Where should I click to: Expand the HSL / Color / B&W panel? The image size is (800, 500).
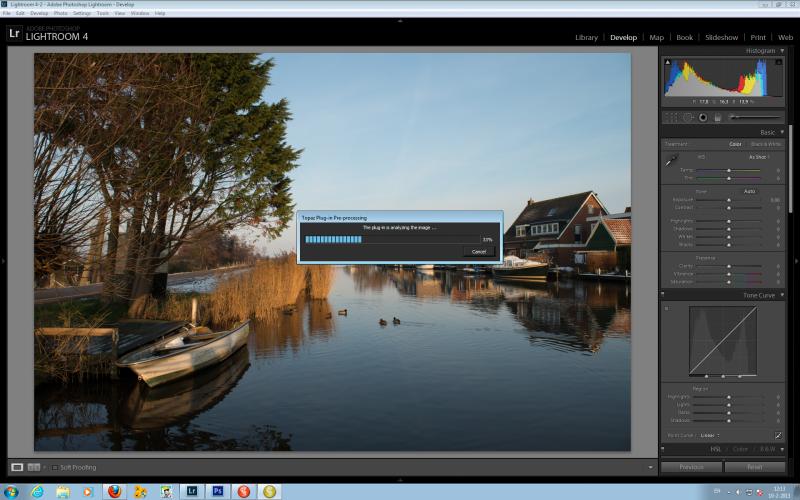(x=782, y=449)
